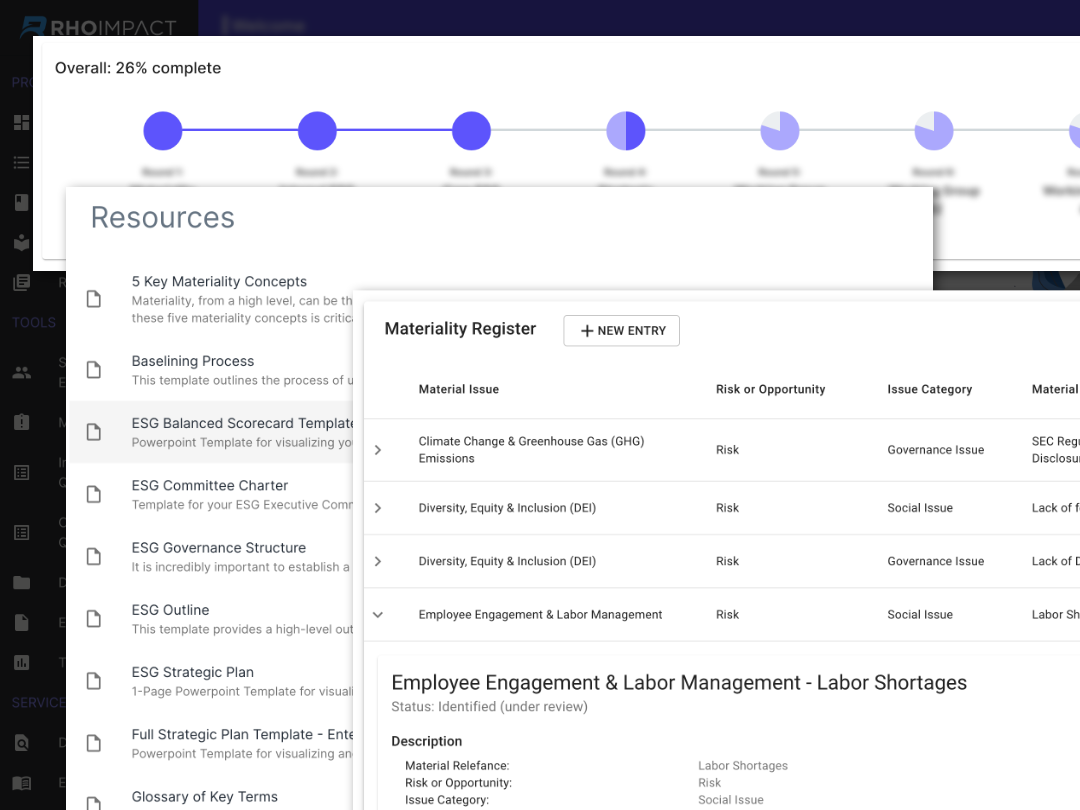1080x810 pixels.
Task: Click the people group icon under Tools
Action: [21, 373]
